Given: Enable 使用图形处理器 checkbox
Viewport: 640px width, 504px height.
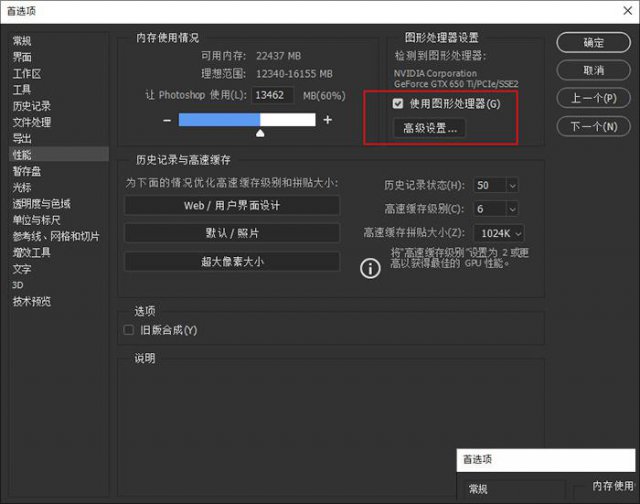Looking at the screenshot, I should coord(398,104).
